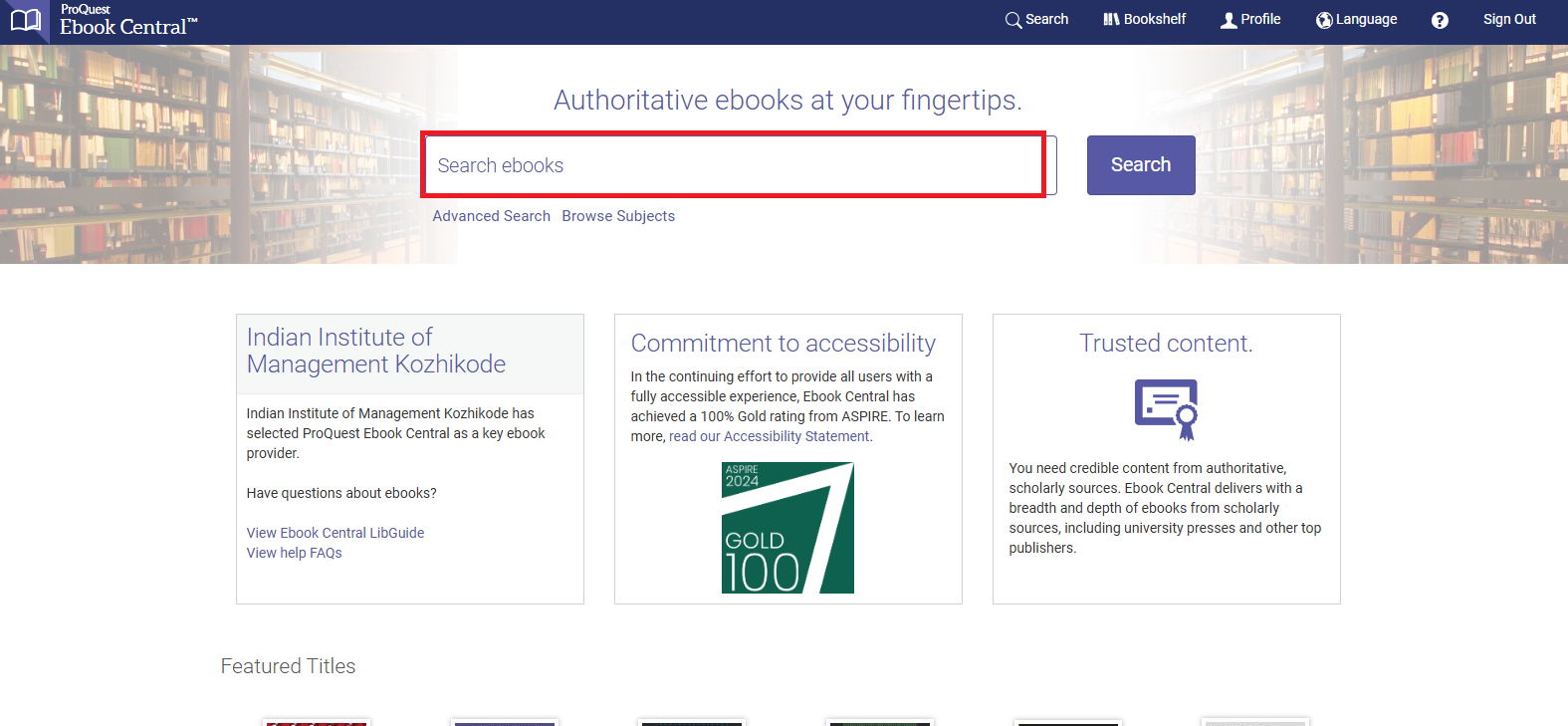The height and width of the screenshot is (726, 1568).
Task: Focus the Search ebooks input field
Action: click(x=733, y=165)
